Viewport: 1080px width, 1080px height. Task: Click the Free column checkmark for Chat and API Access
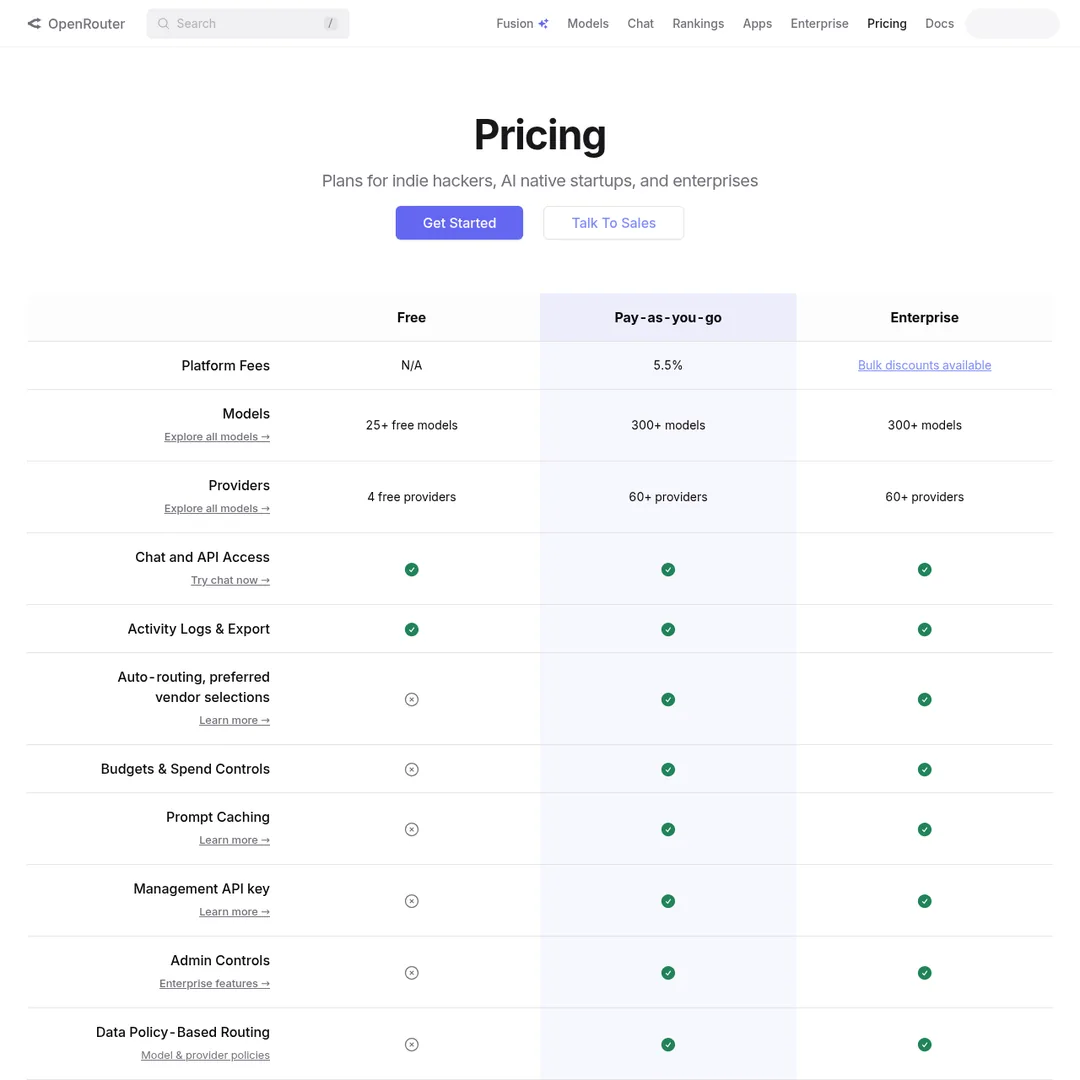tap(411, 569)
